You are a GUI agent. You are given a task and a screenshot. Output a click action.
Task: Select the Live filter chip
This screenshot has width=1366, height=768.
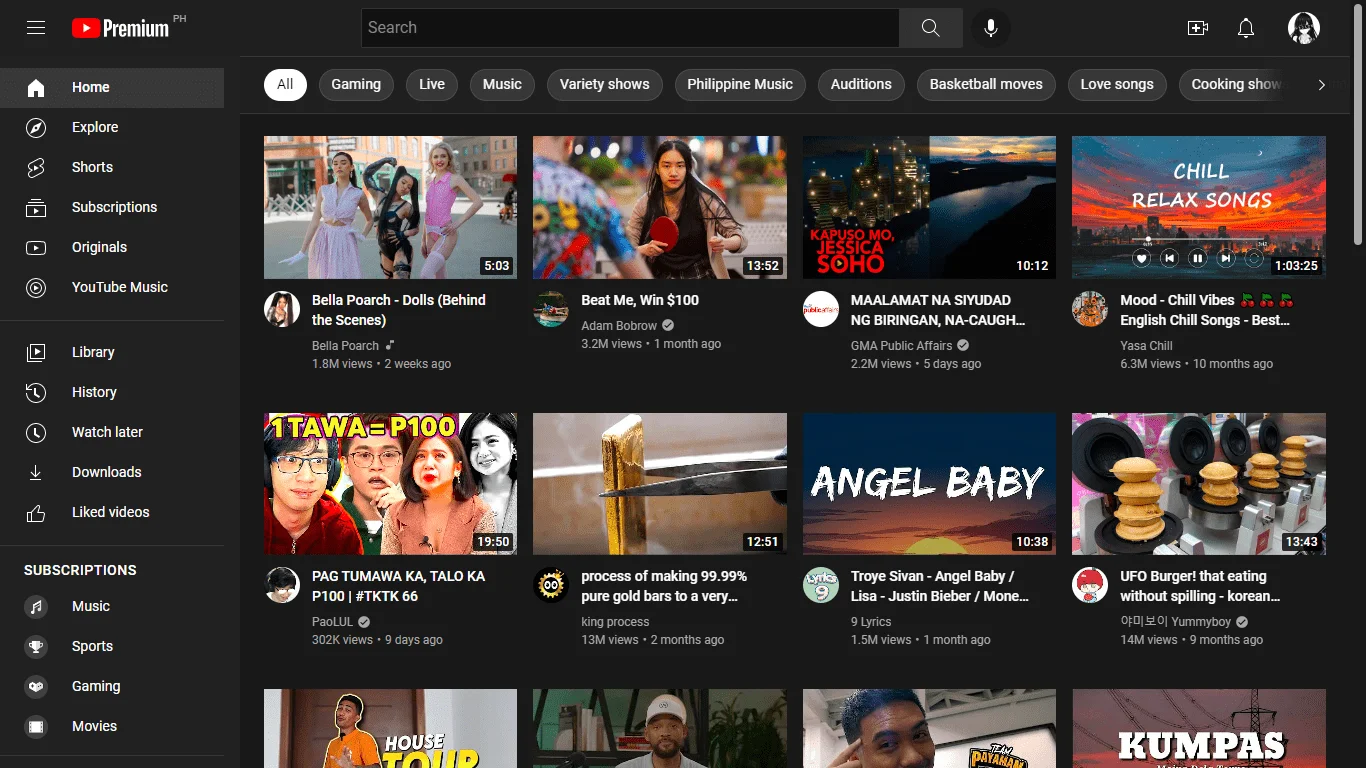432,84
